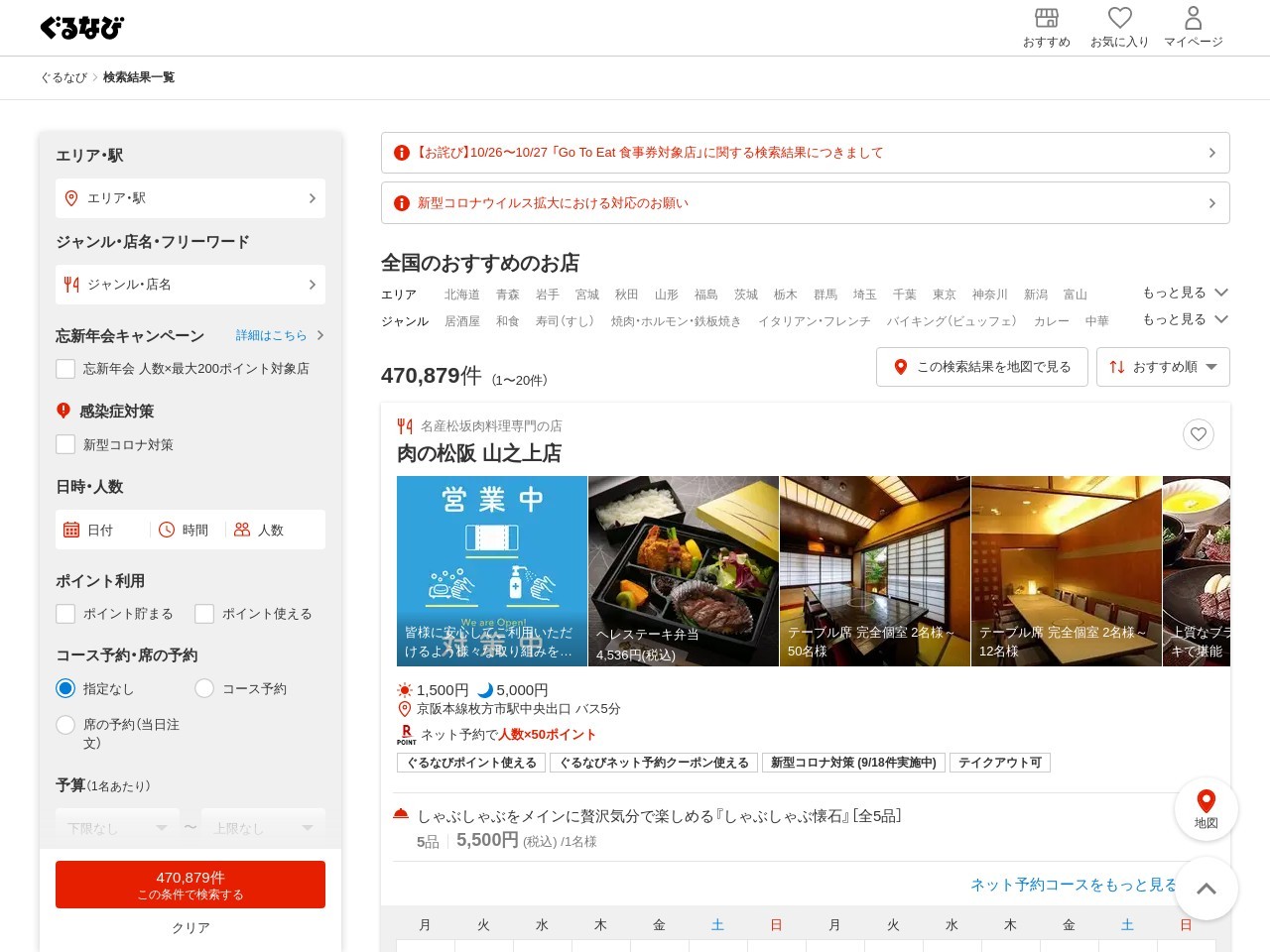Viewport: 1270px width, 952px height.
Task: Click ぐるなびネット予約クーポン使える tag
Action: (654, 763)
